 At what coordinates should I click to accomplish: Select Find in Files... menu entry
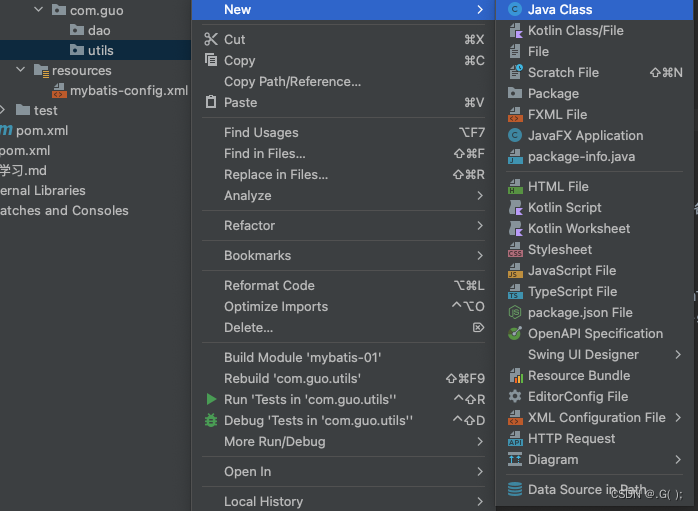point(343,154)
